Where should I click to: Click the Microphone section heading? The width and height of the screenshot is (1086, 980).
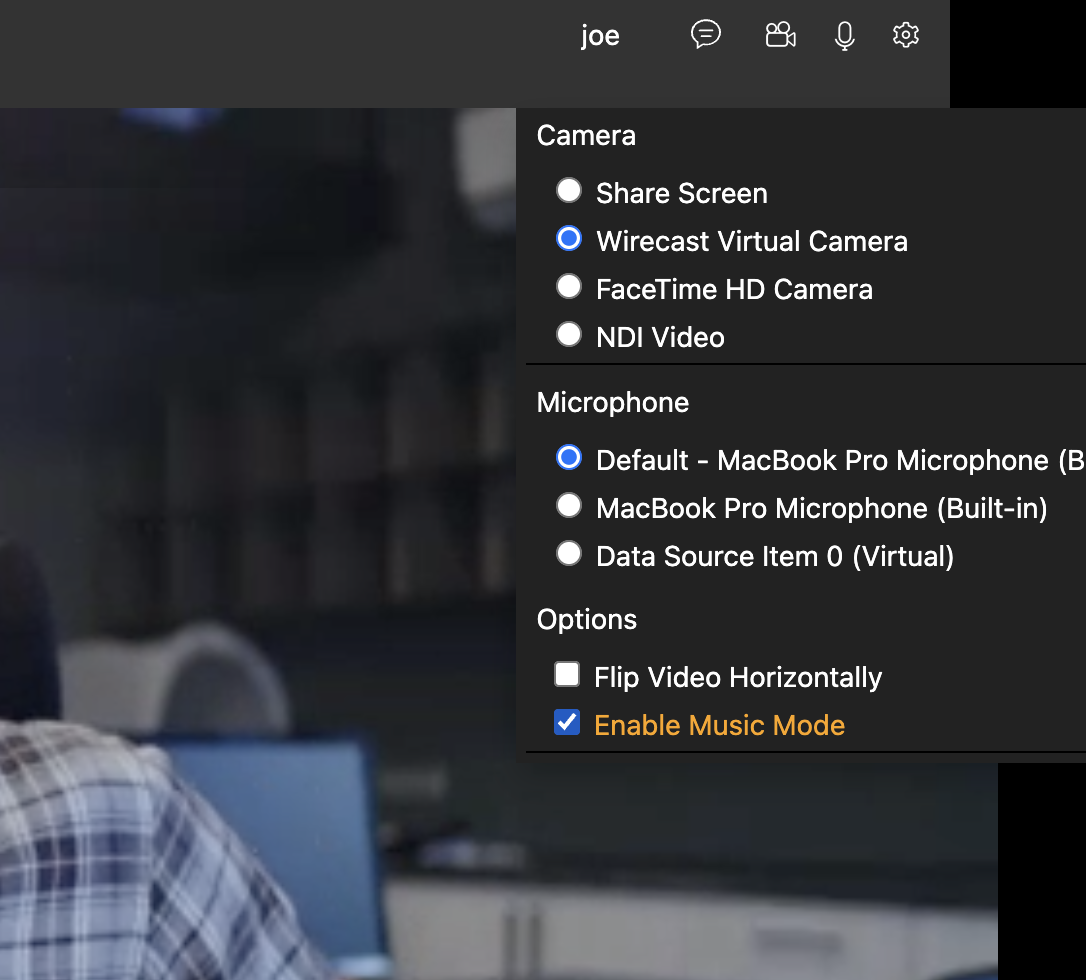(613, 402)
